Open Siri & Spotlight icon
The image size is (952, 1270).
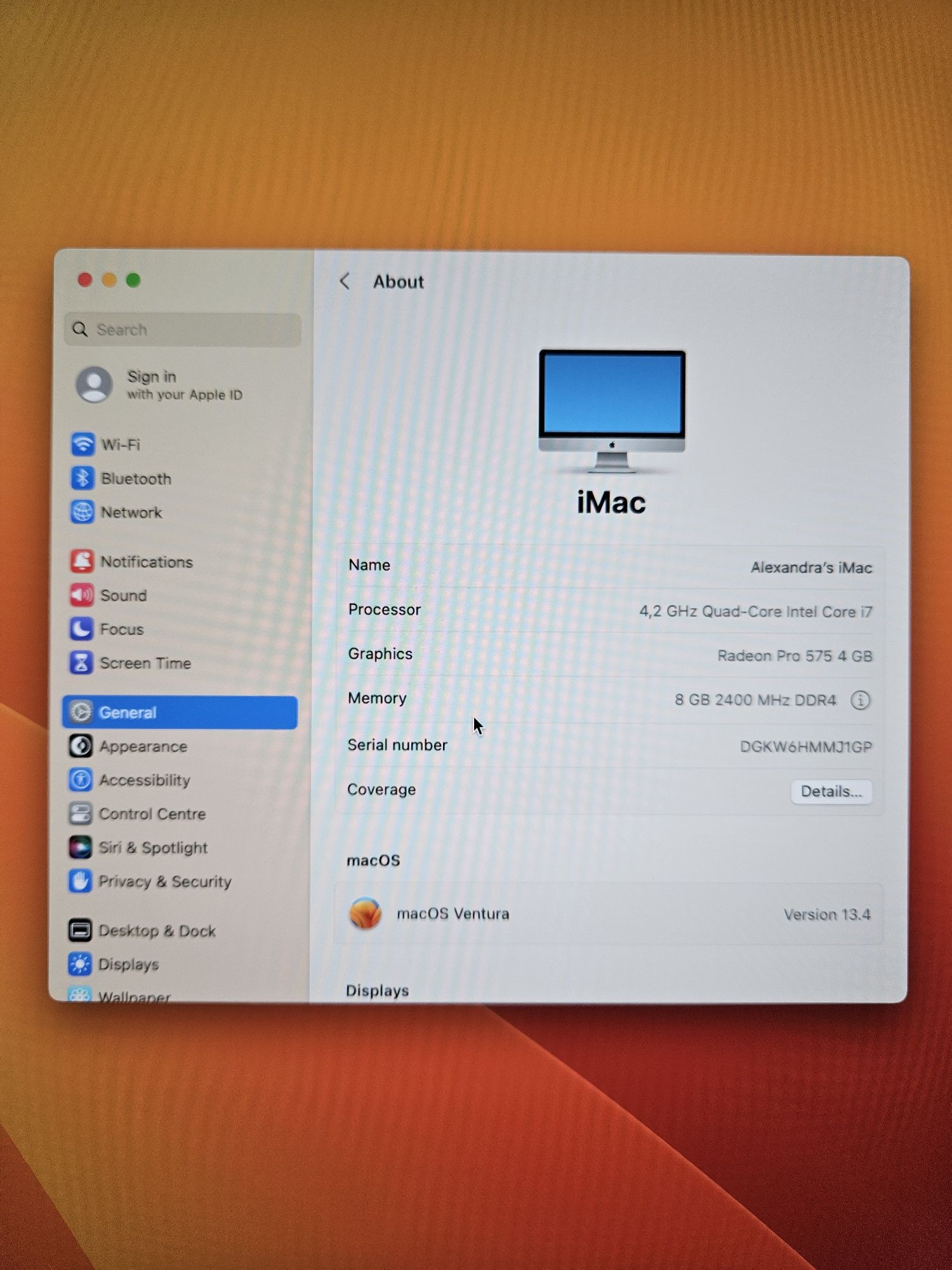[x=80, y=847]
